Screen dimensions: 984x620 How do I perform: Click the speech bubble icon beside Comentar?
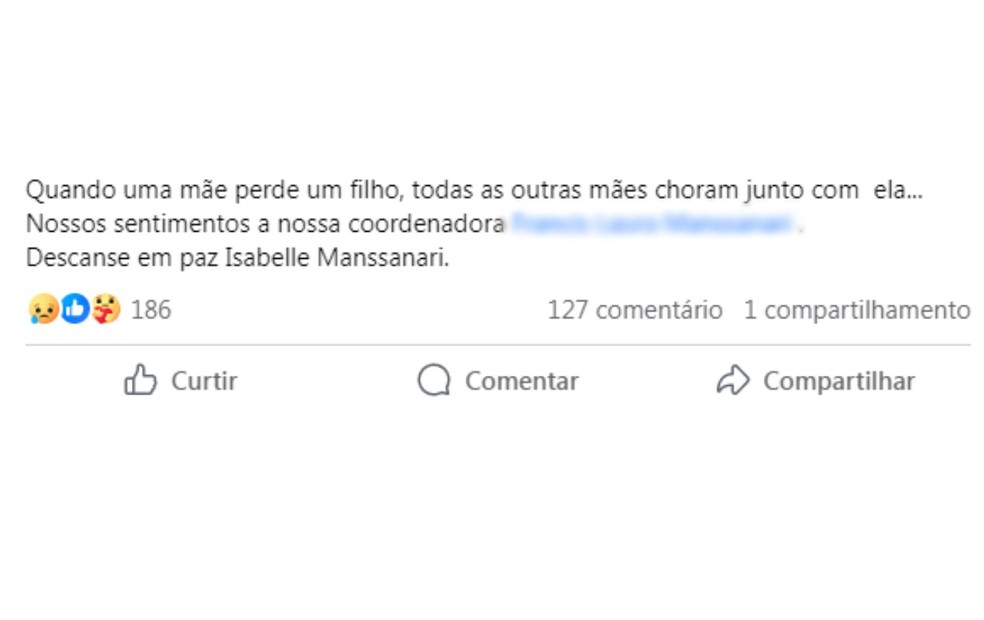[434, 380]
